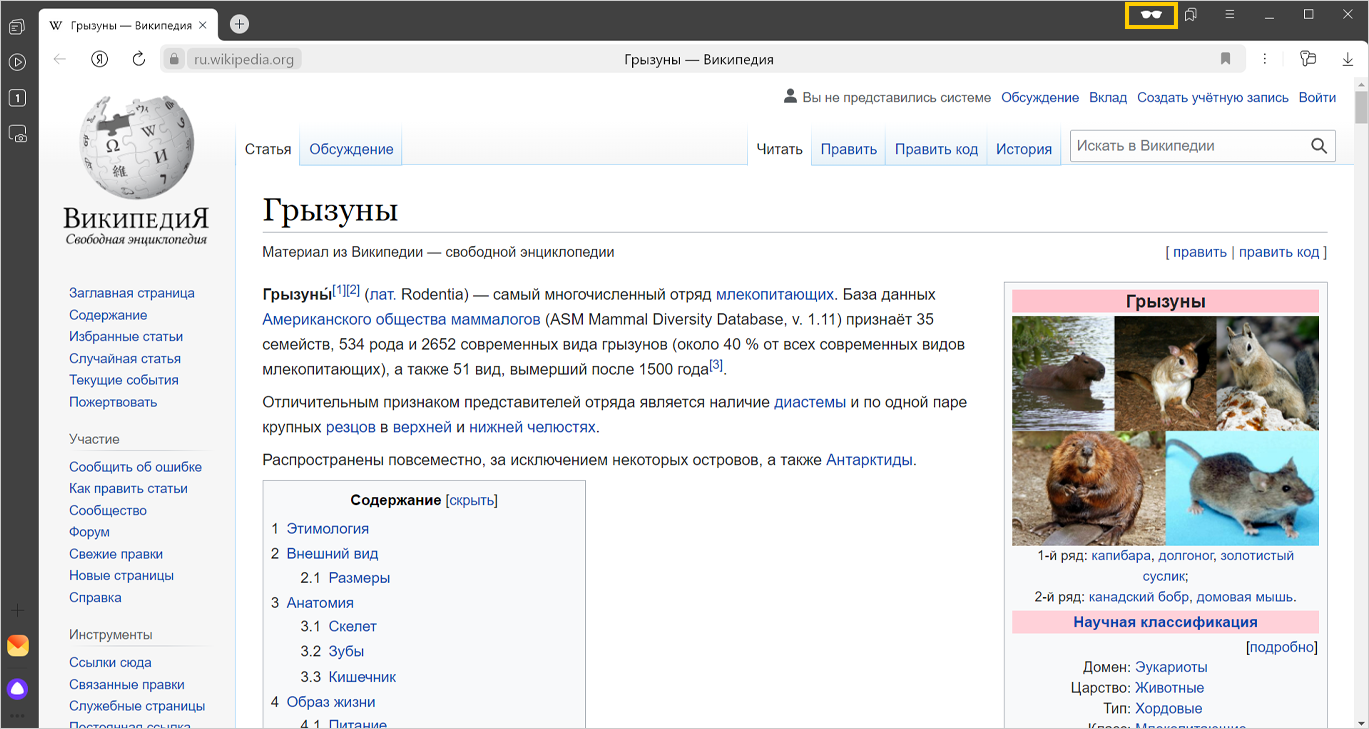
Task: Bookmark this page in address bar
Action: pyautogui.click(x=1225, y=59)
